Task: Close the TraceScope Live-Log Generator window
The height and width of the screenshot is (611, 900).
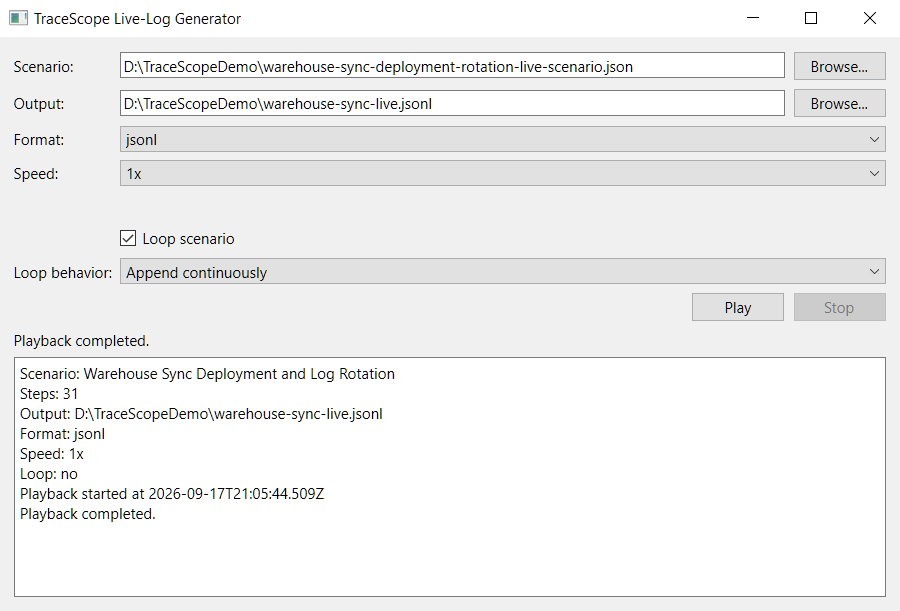Action: point(870,18)
